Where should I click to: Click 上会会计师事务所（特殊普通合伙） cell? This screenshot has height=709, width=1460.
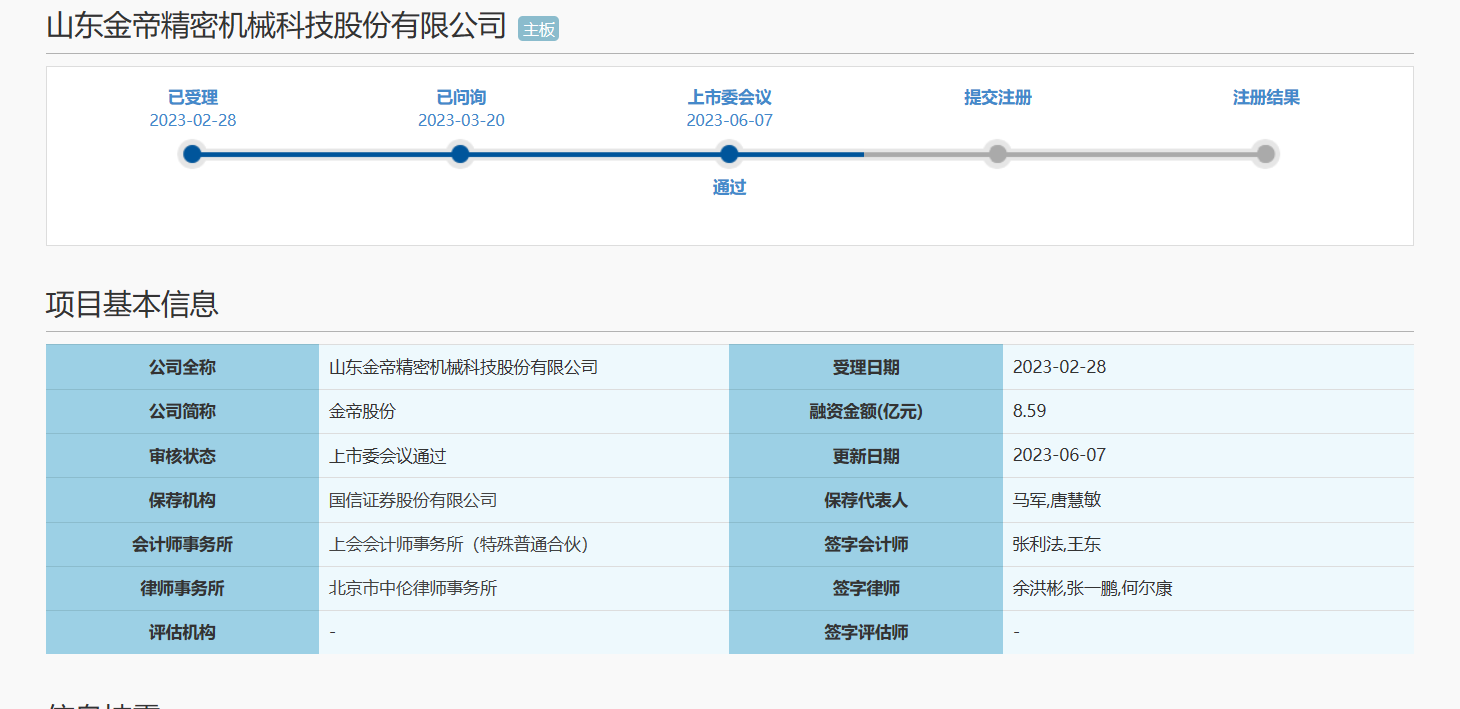click(x=524, y=544)
